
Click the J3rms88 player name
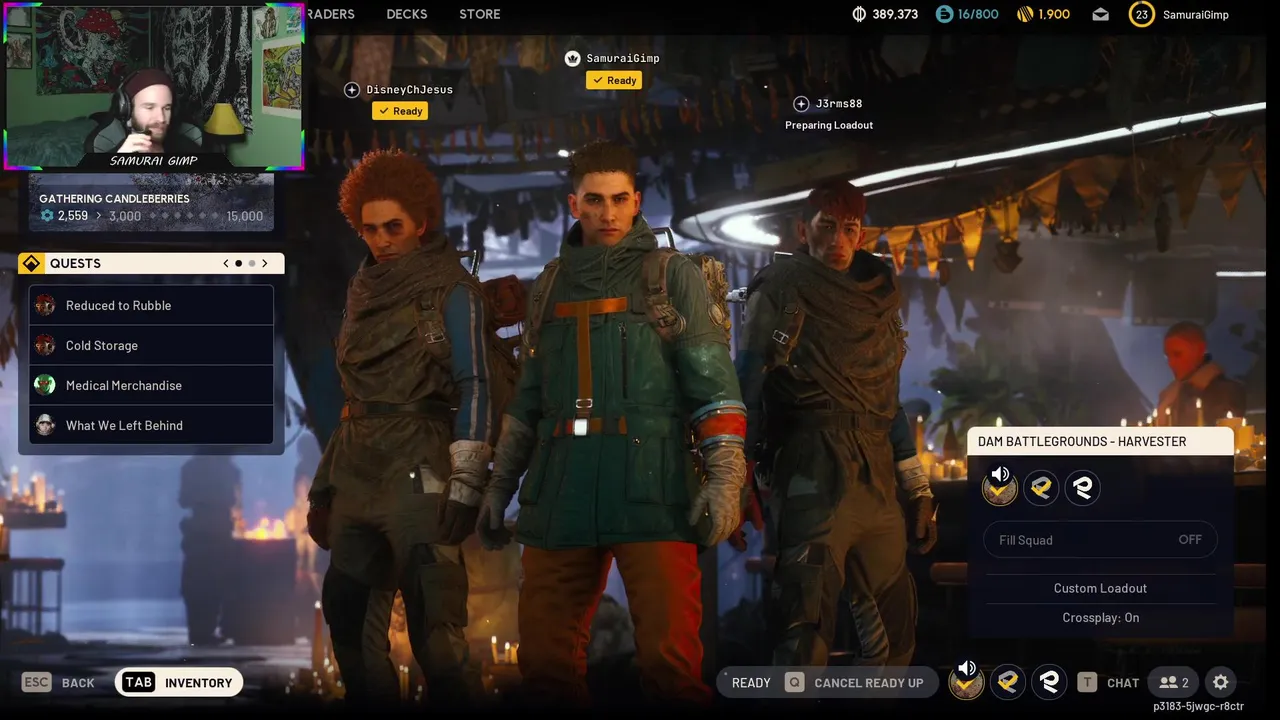tap(839, 104)
